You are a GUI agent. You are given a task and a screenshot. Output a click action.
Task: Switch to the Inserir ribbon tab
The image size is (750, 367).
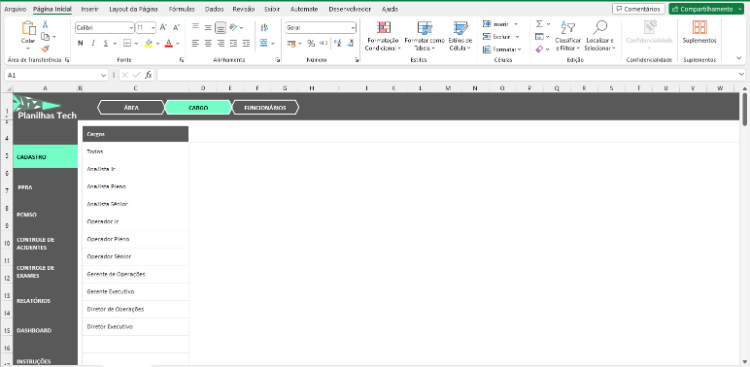click(x=90, y=9)
